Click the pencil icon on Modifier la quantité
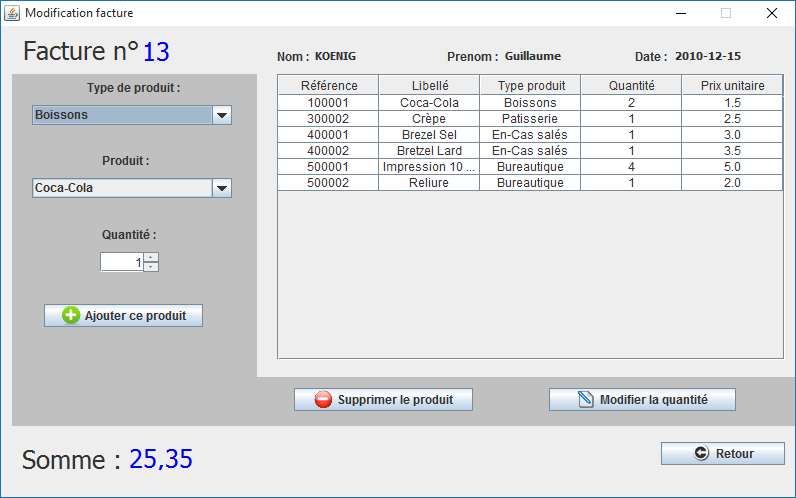Screen dimensions: 796x498 click(x=586, y=400)
